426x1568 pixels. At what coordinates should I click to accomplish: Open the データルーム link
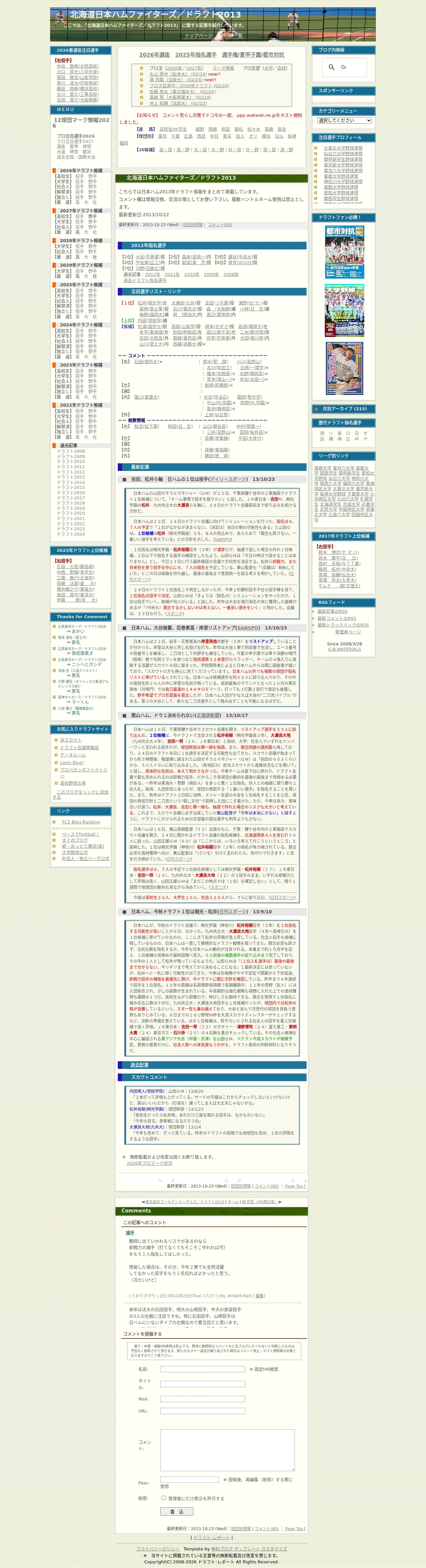pos(72,755)
